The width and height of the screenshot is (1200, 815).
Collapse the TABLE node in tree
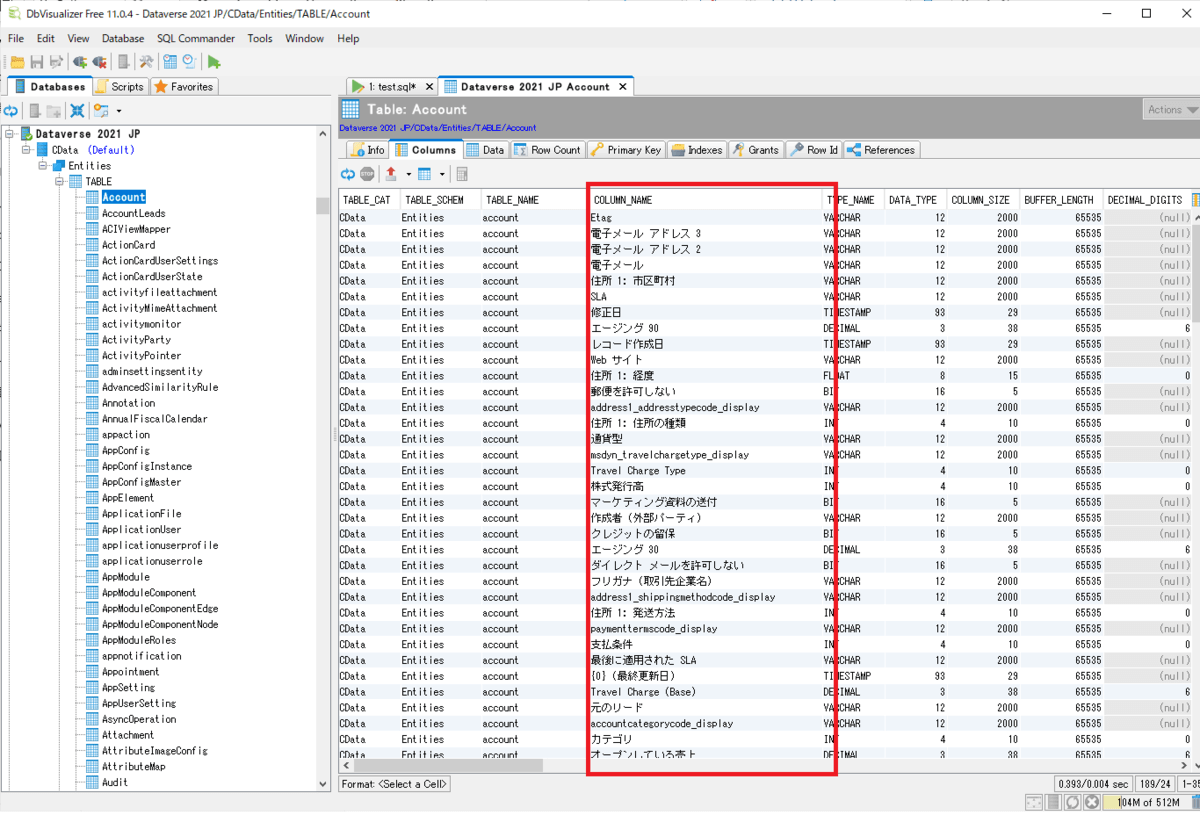click(x=60, y=182)
